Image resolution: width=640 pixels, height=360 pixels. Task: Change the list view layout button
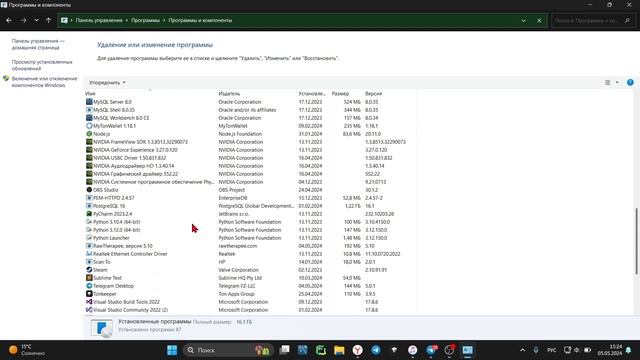coord(607,82)
